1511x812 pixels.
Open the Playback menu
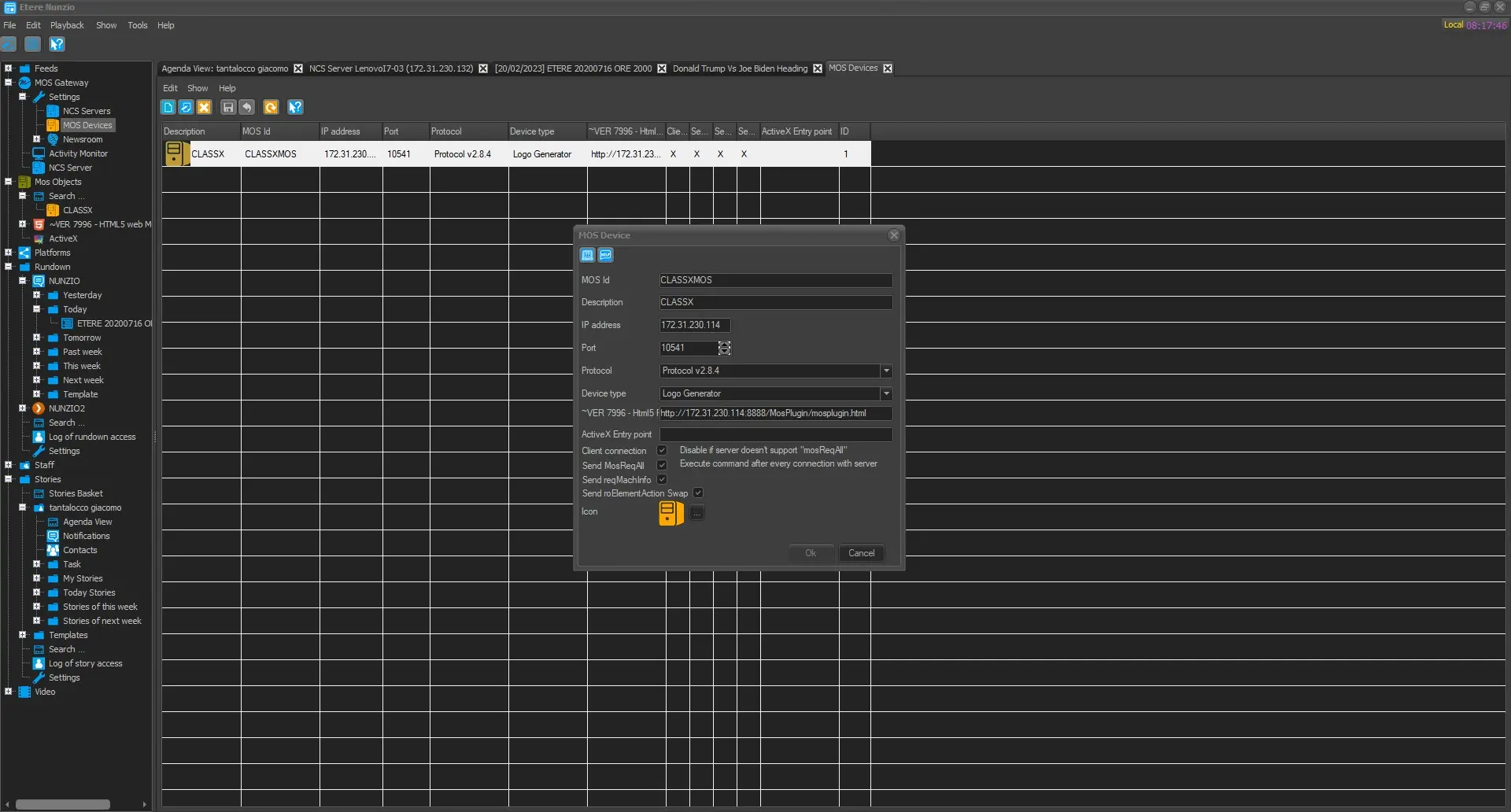click(67, 25)
